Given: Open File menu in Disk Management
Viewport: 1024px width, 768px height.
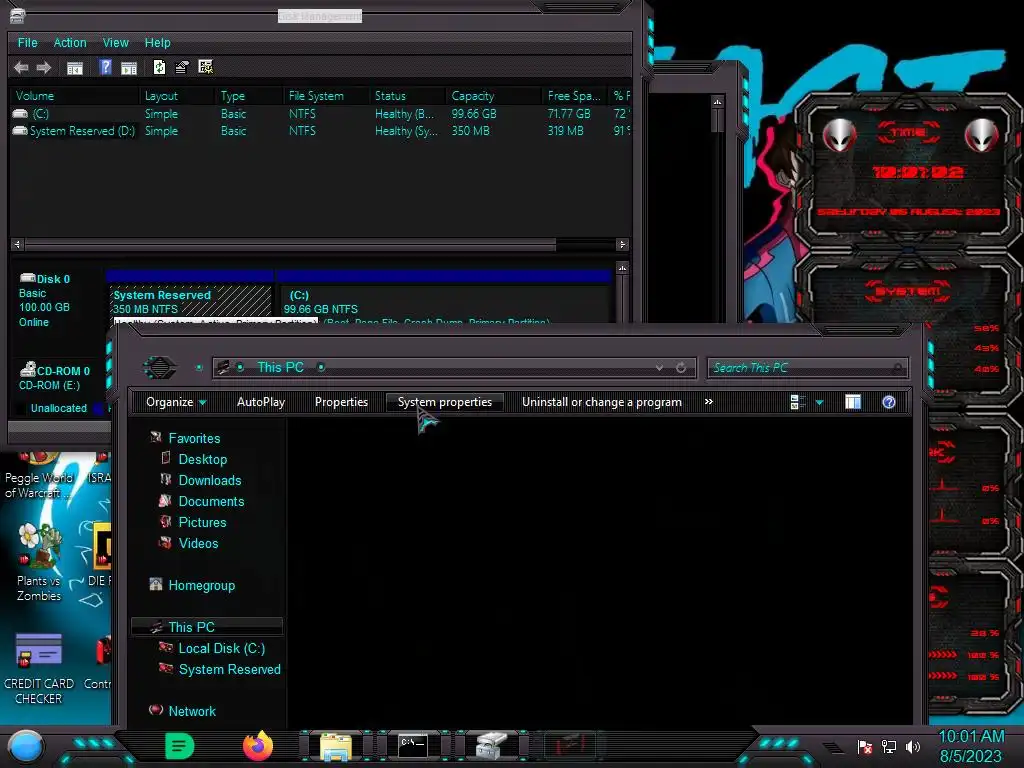Looking at the screenshot, I should pos(27,42).
